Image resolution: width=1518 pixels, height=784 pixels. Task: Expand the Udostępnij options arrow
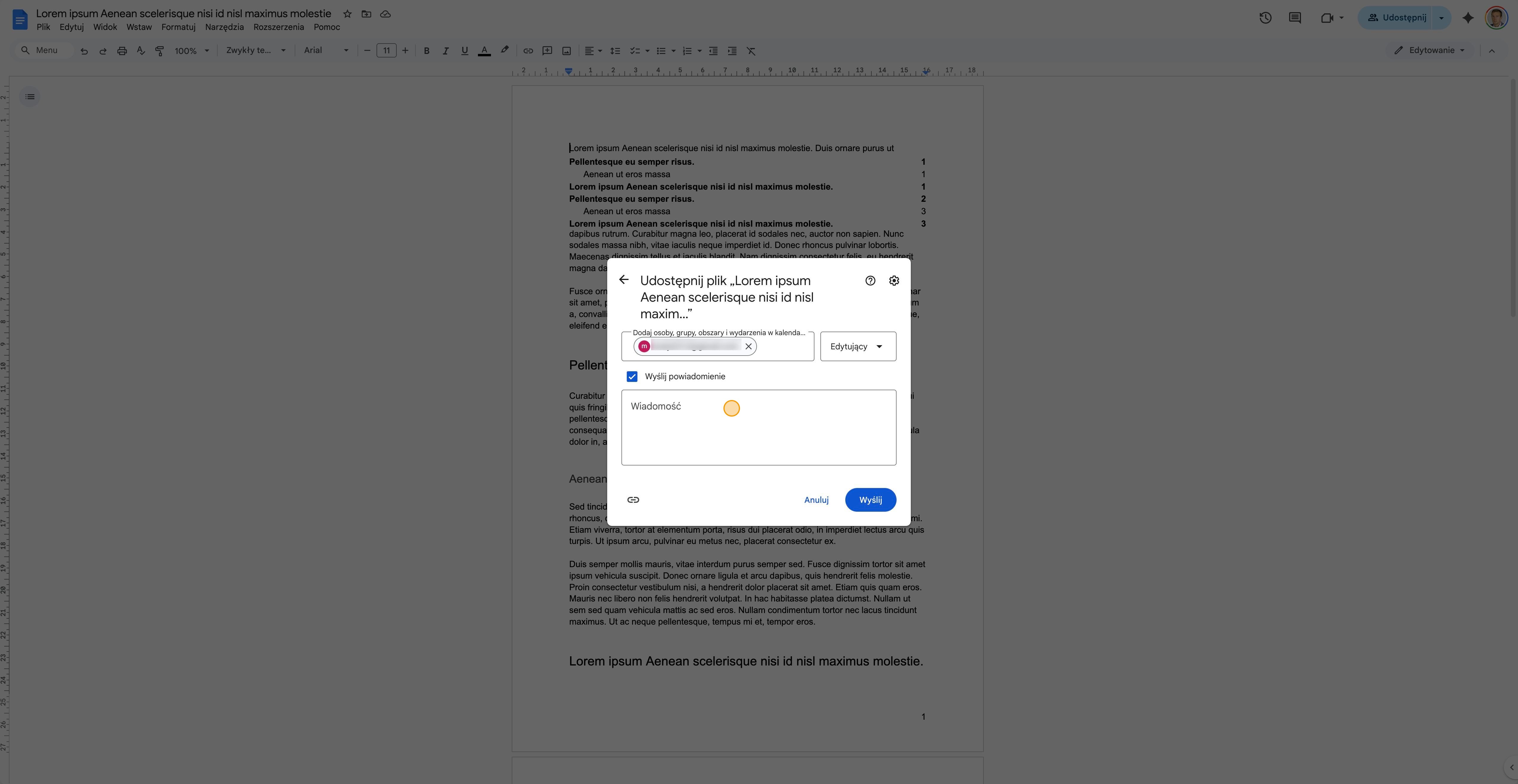[x=1442, y=18]
